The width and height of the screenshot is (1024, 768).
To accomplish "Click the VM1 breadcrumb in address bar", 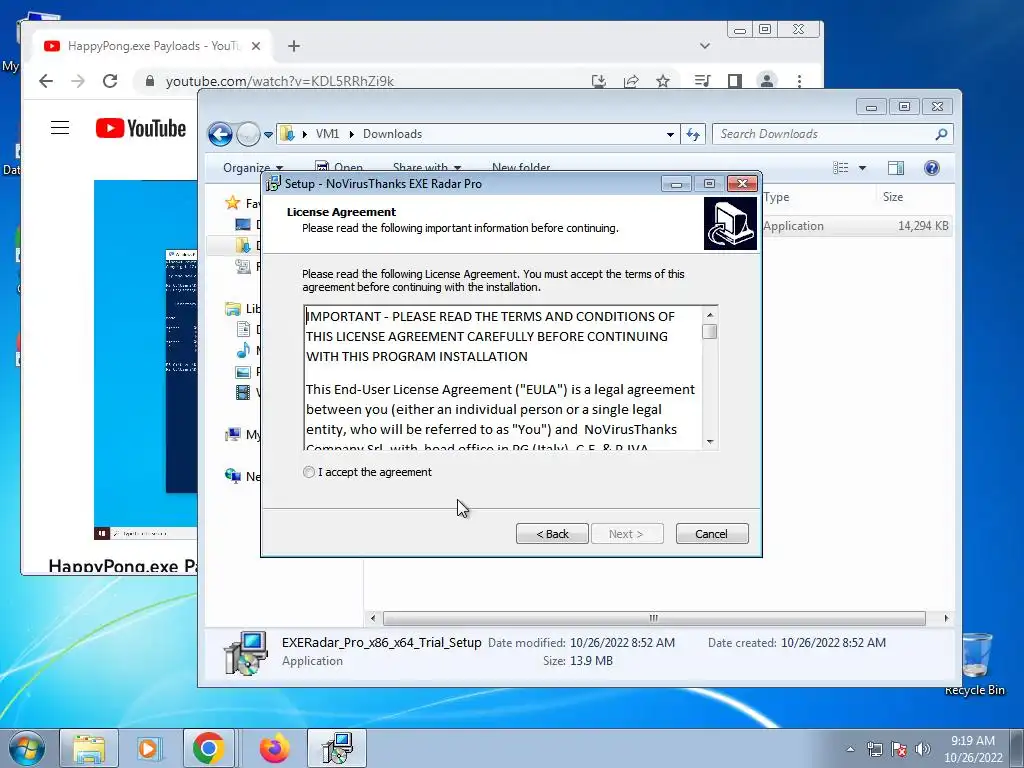I will coord(327,134).
